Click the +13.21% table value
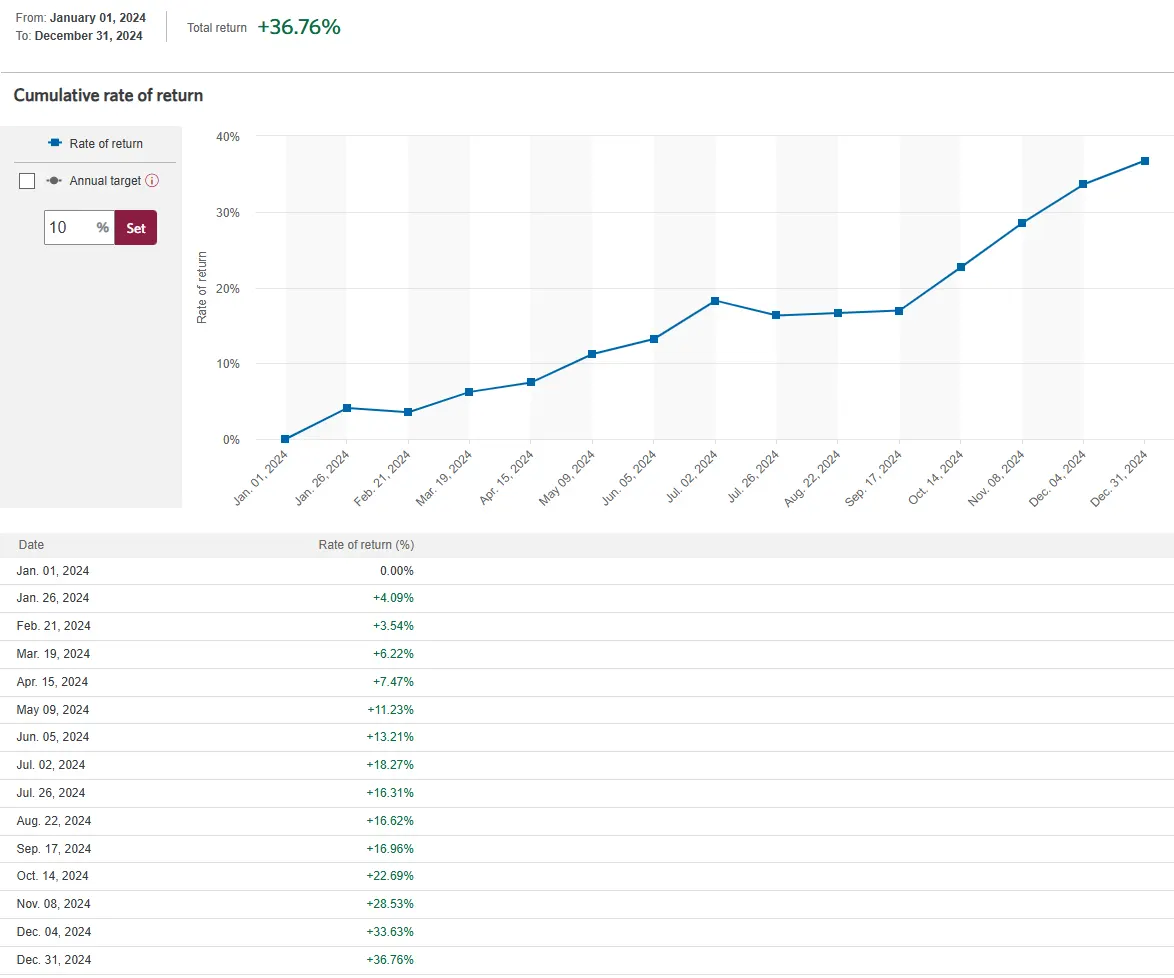Viewport: 1174px width, 978px height. coord(390,737)
